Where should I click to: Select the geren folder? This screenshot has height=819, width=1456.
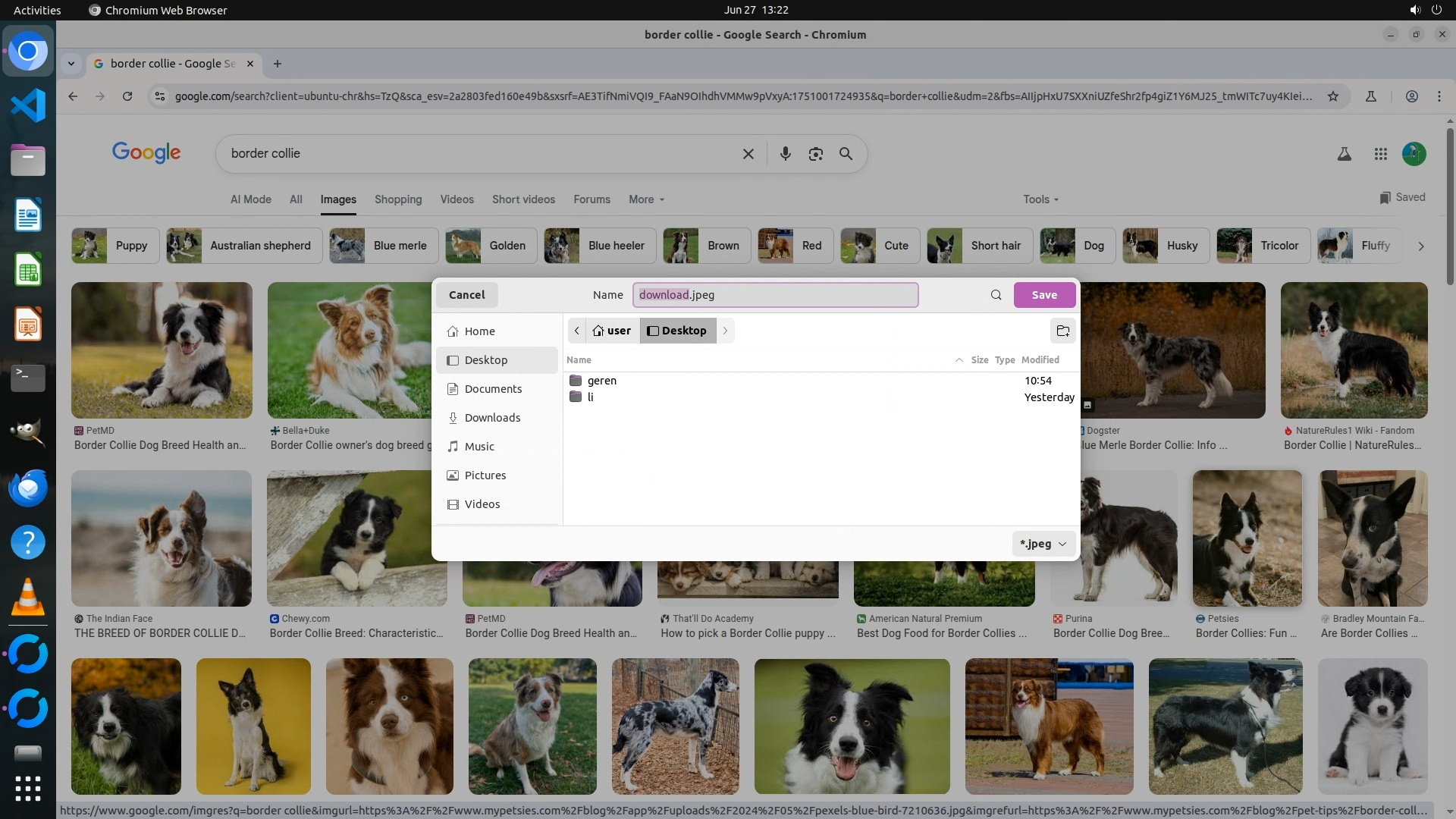click(x=601, y=381)
